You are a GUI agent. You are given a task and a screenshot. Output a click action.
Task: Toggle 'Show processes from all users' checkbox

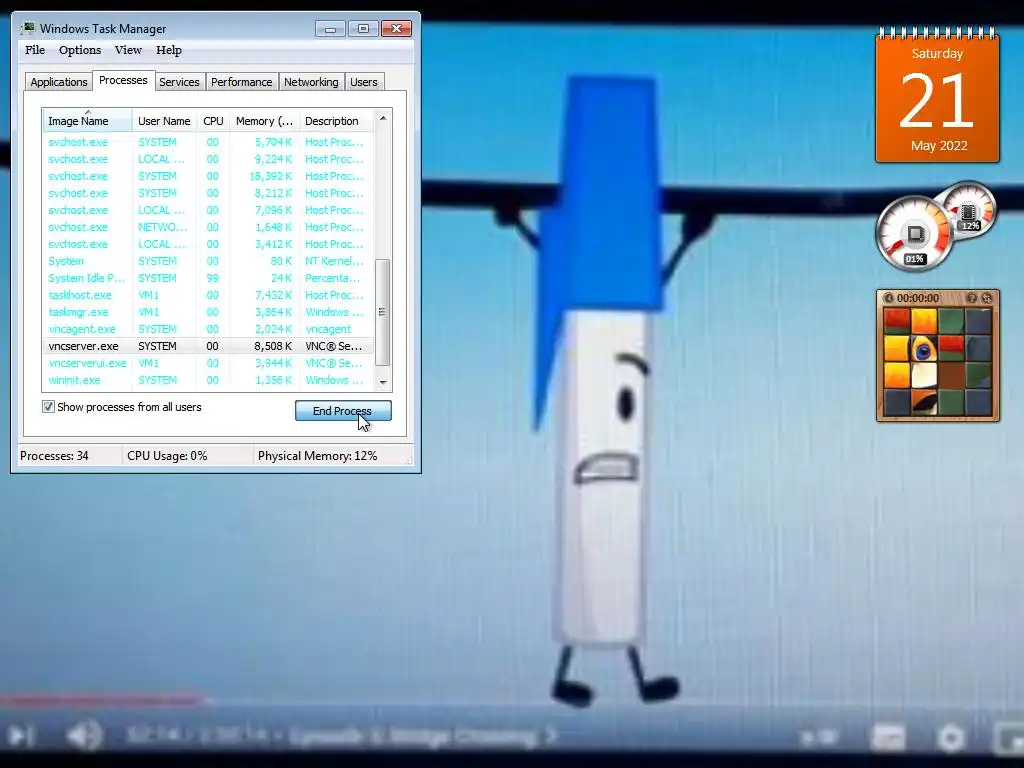[48, 407]
